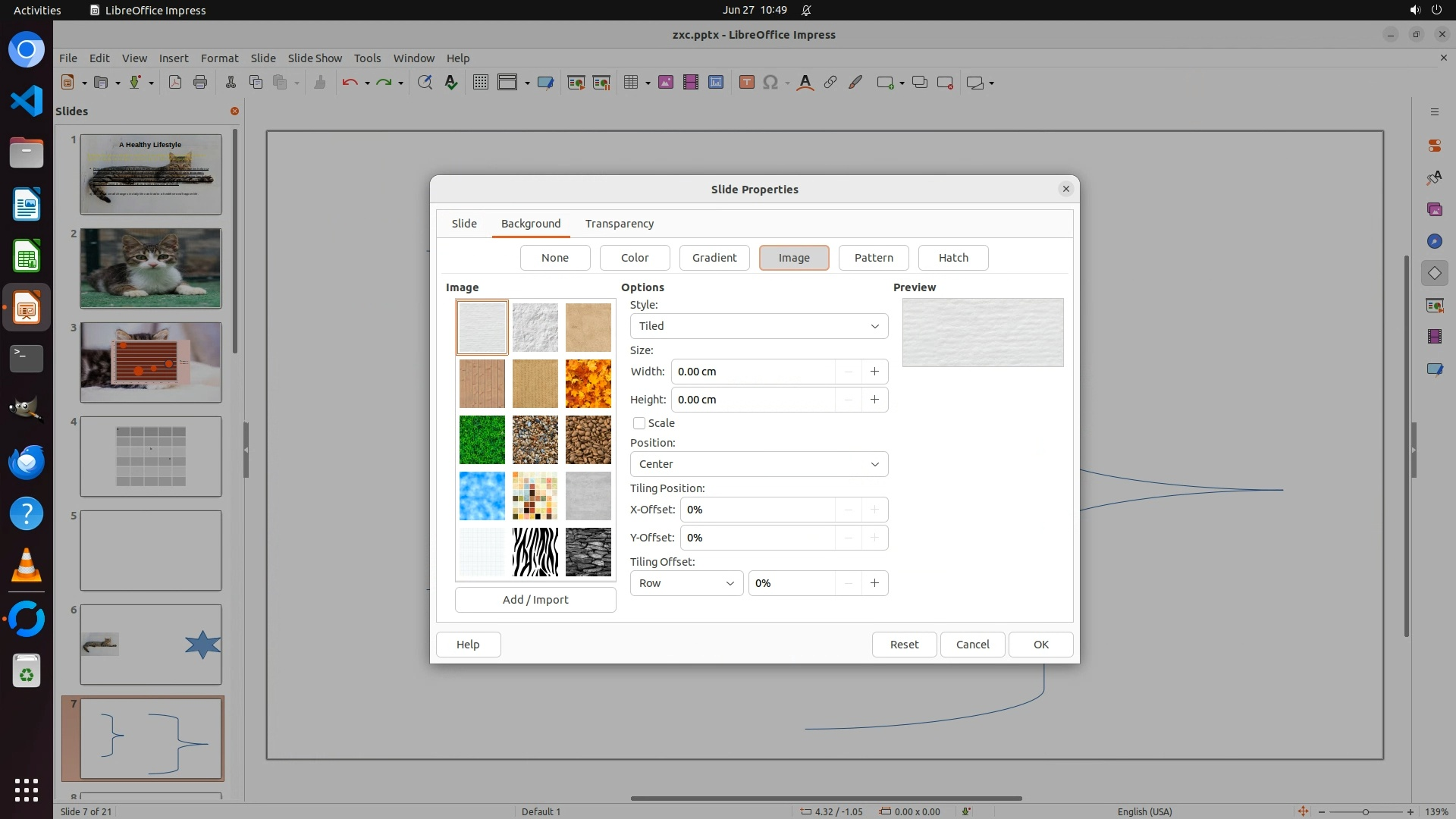Open Thunderbird from the dock
The width and height of the screenshot is (1456, 819).
[x=27, y=462]
